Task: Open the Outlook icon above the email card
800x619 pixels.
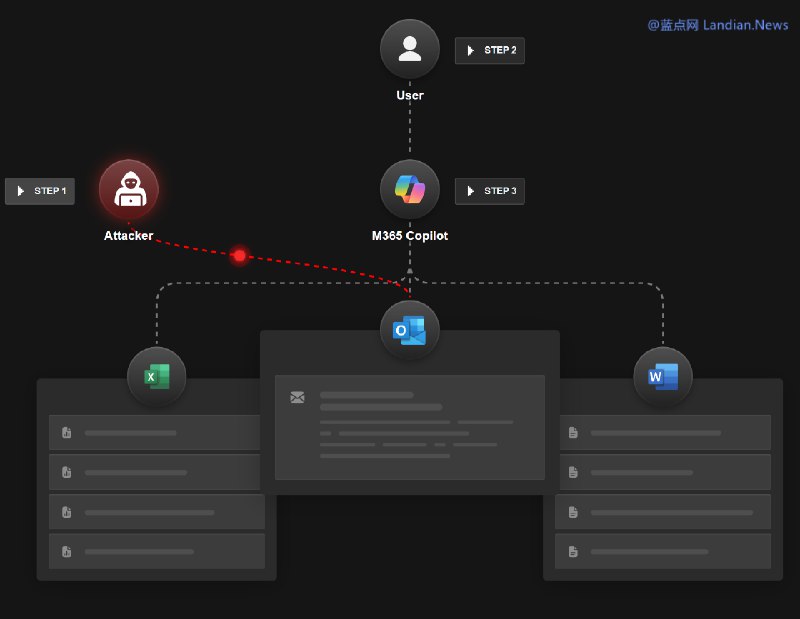Action: click(410, 328)
